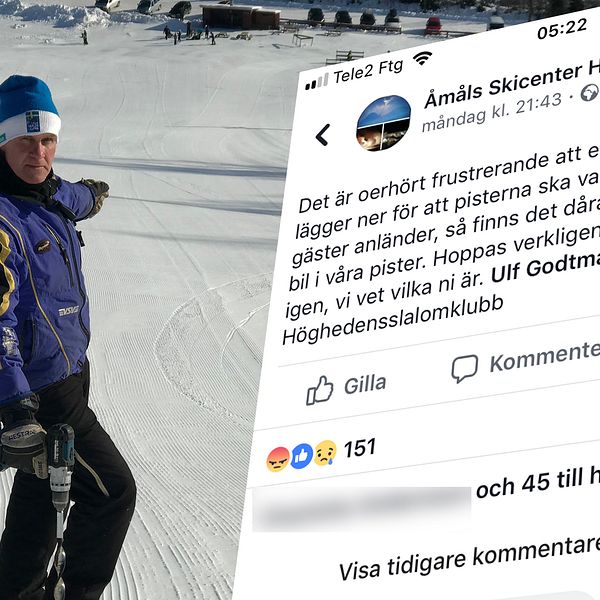The width and height of the screenshot is (600, 600).
Task: Click the globe public visibility icon
Action: pyautogui.click(x=590, y=92)
